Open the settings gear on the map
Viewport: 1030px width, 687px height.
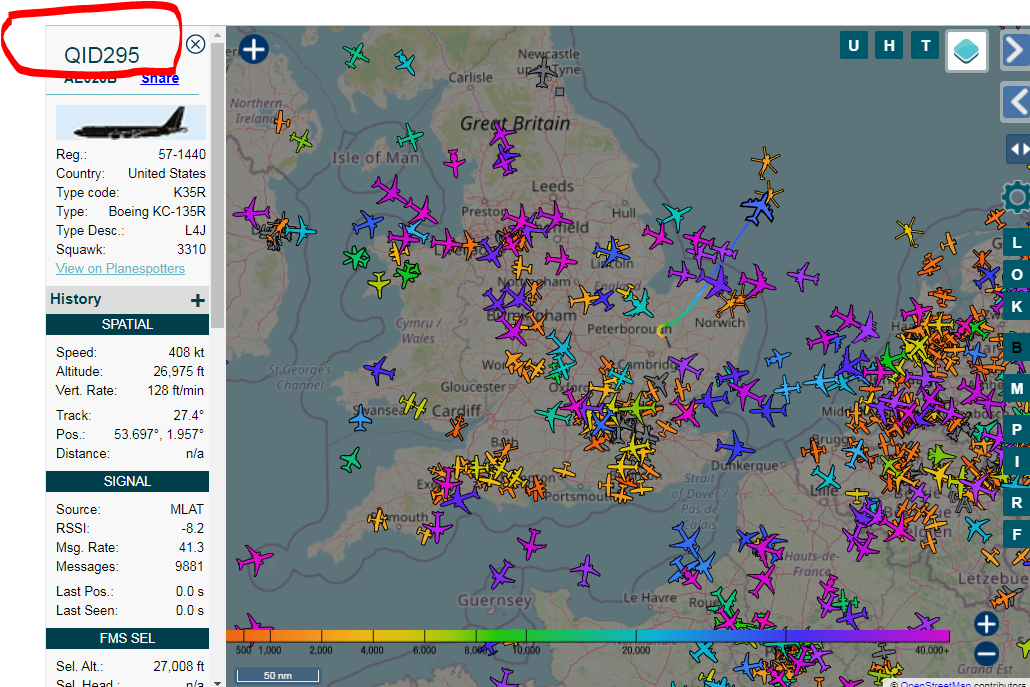[x=1017, y=196]
